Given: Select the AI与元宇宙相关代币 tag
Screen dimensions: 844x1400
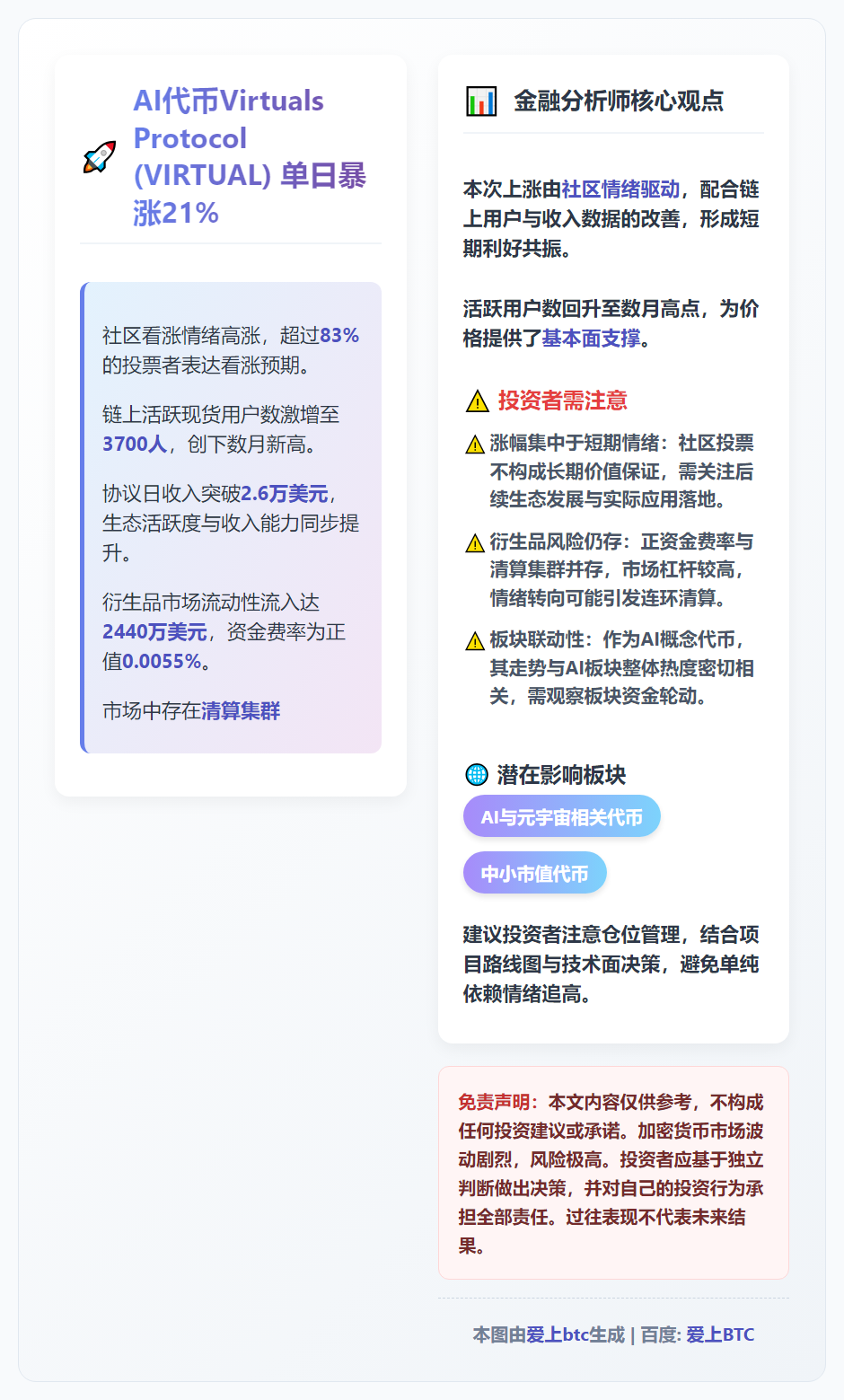Looking at the screenshot, I should pyautogui.click(x=562, y=816).
